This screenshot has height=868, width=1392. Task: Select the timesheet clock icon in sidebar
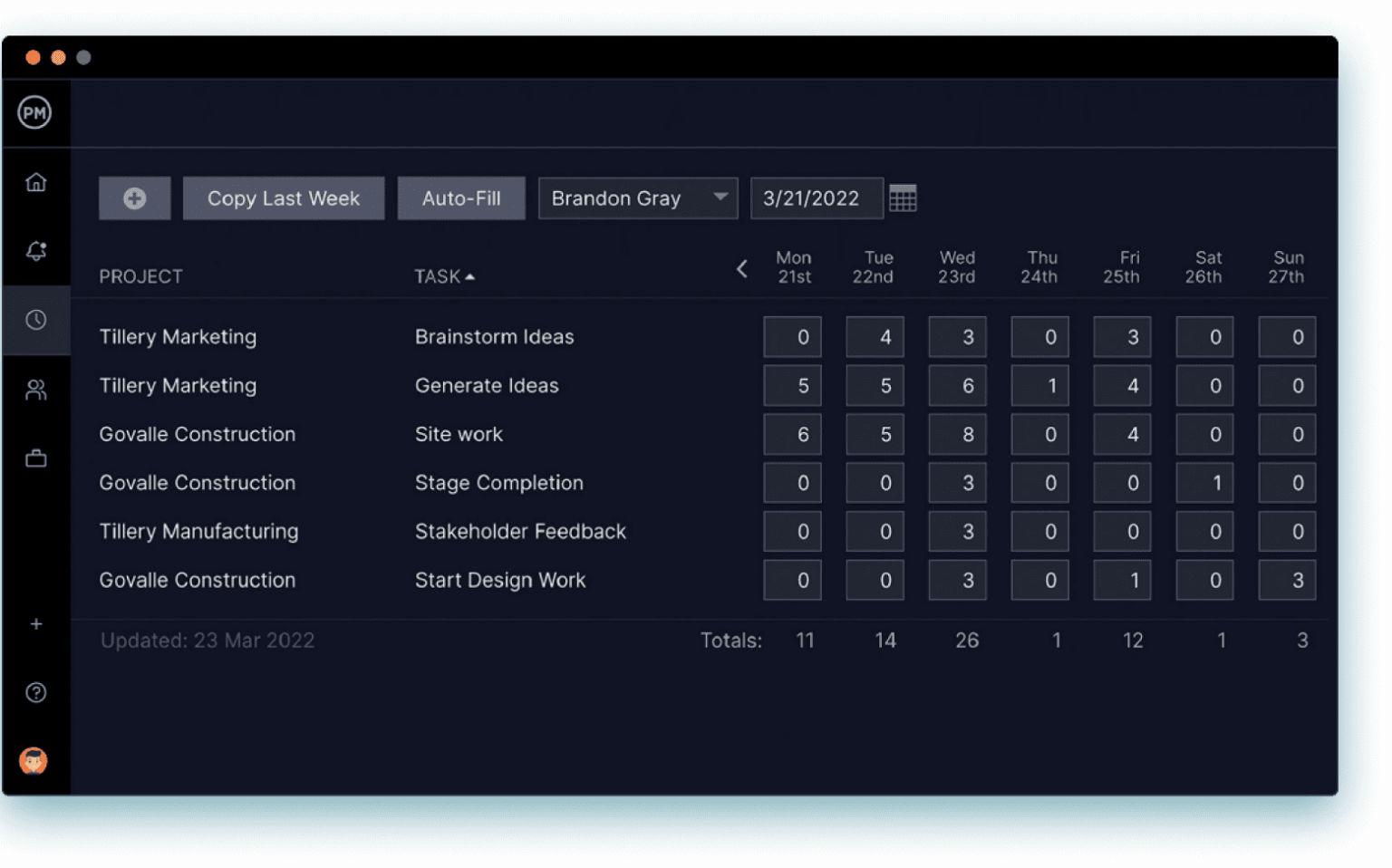36,320
